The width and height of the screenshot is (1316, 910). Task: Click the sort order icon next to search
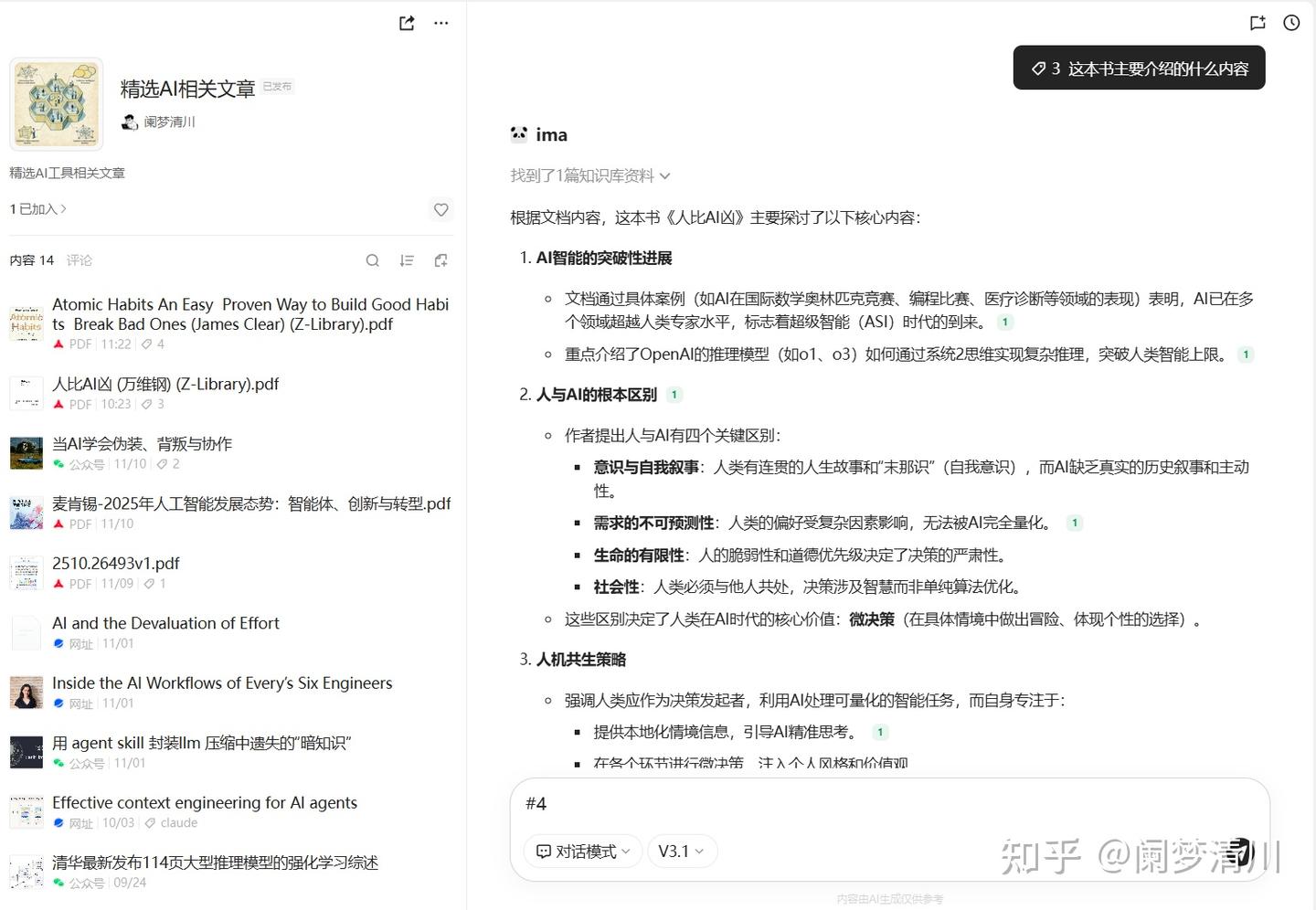click(x=407, y=260)
